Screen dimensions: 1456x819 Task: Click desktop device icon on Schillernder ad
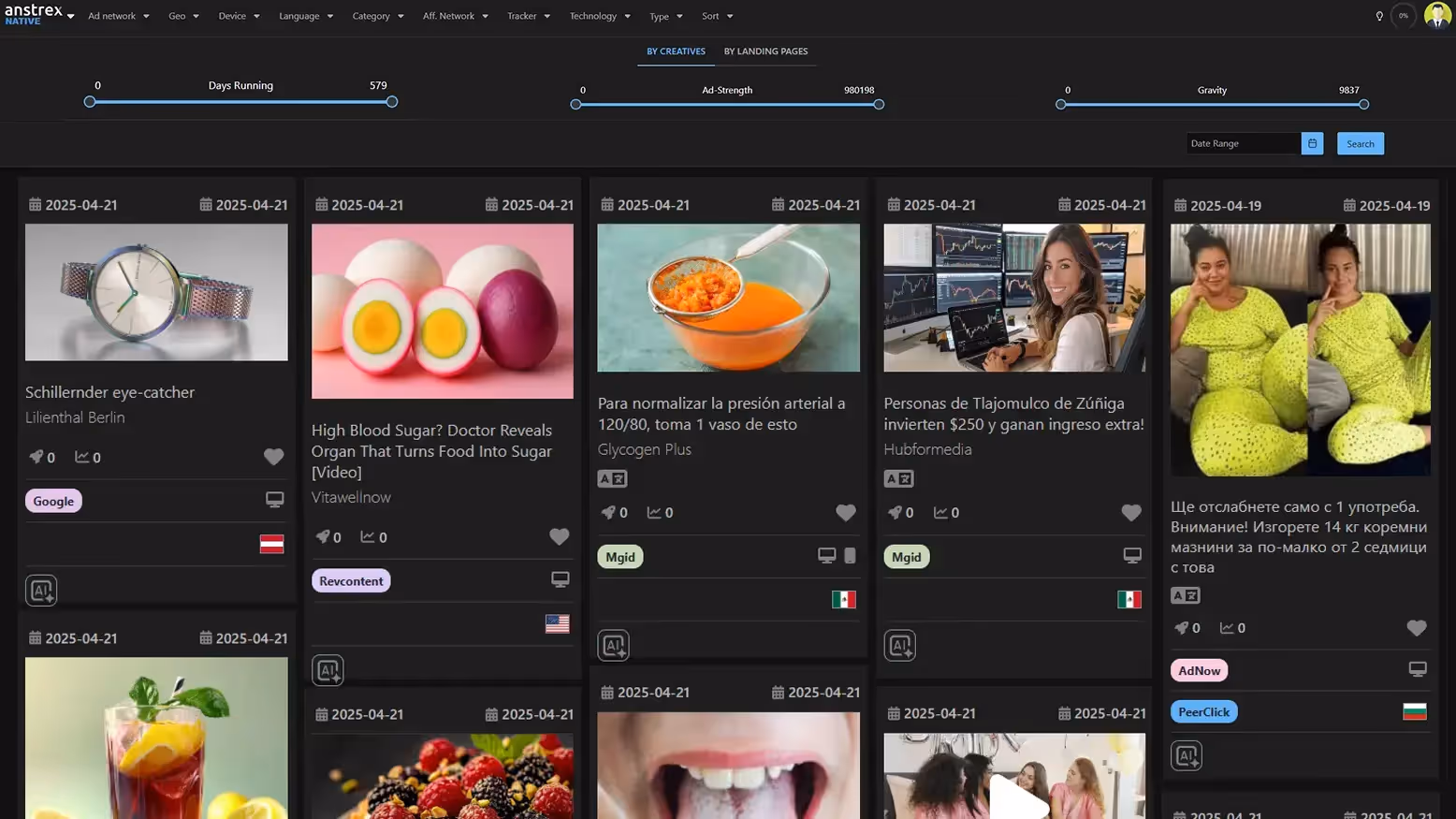click(274, 500)
